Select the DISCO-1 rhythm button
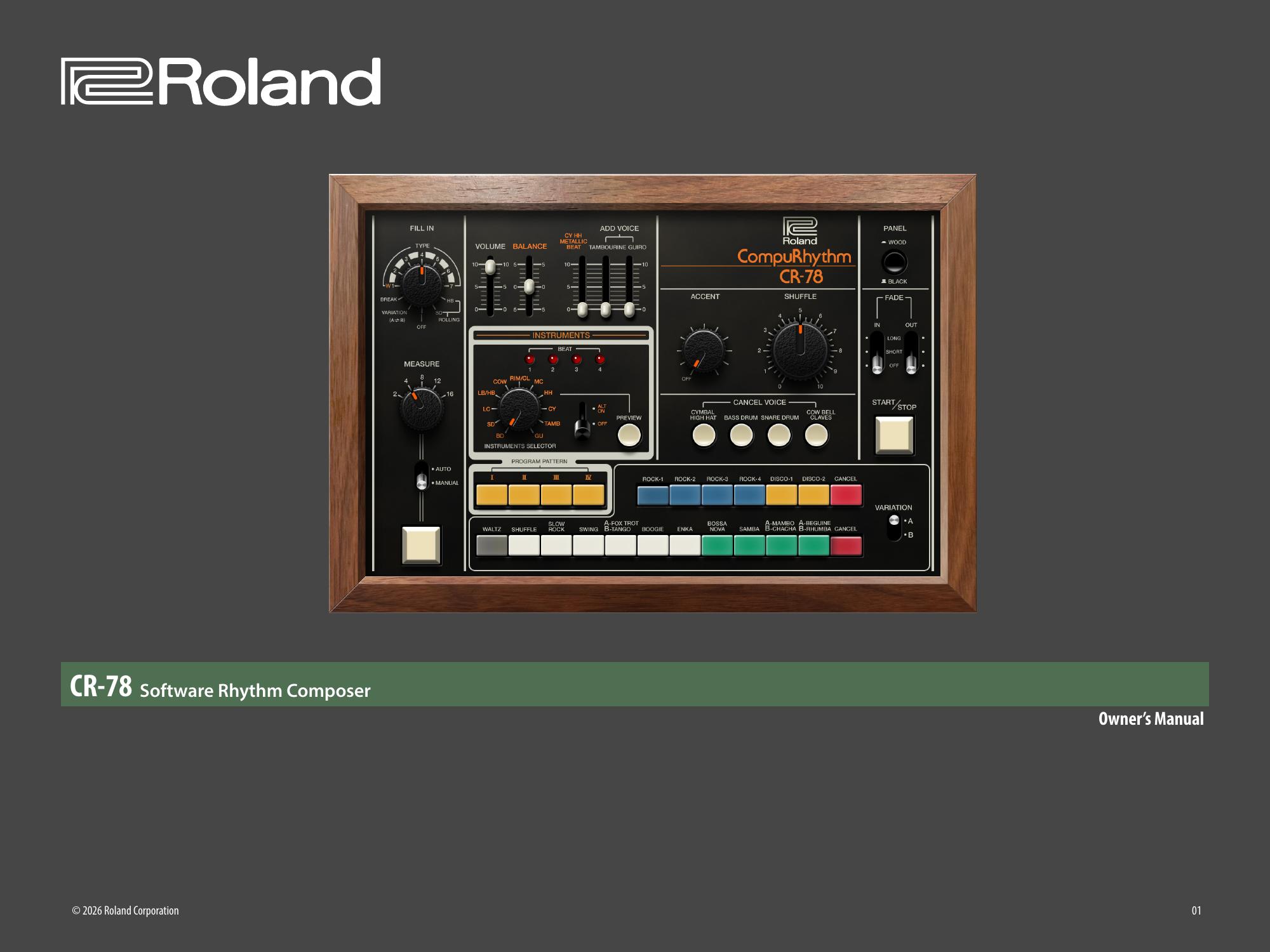Viewport: 1270px width, 952px height. (x=782, y=495)
